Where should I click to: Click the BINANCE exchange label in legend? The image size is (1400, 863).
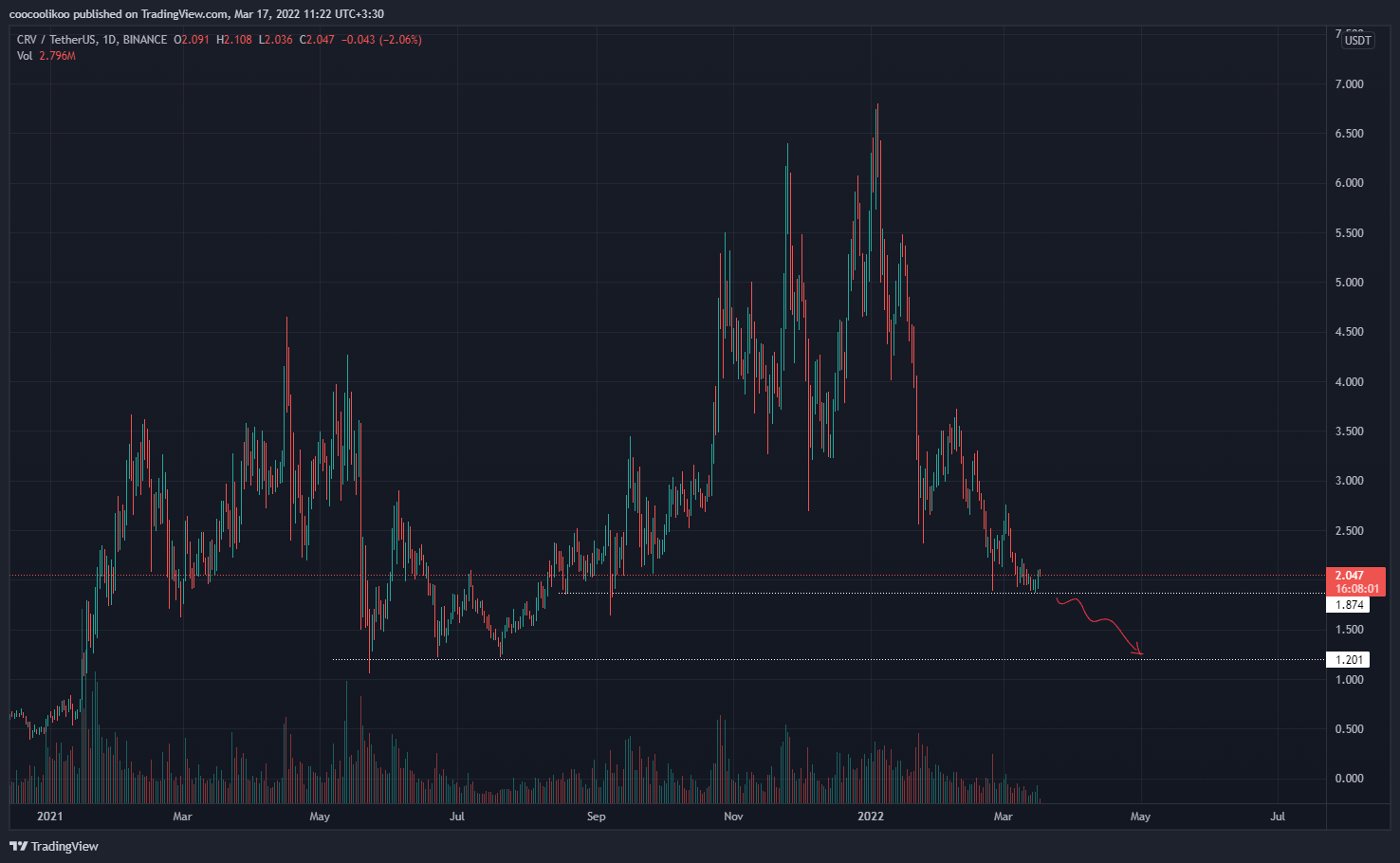click(144, 40)
